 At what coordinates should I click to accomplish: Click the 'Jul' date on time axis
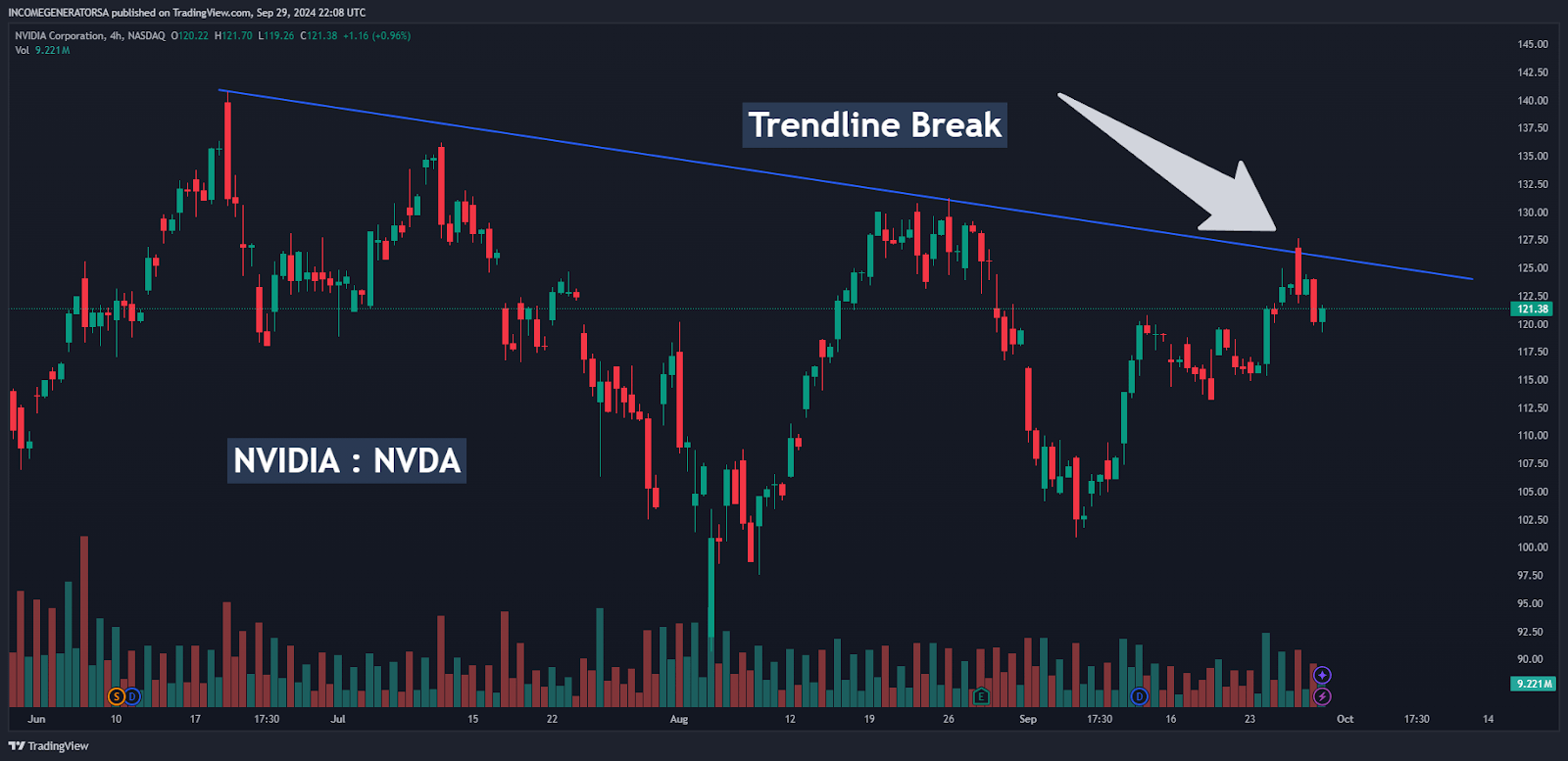(x=338, y=719)
